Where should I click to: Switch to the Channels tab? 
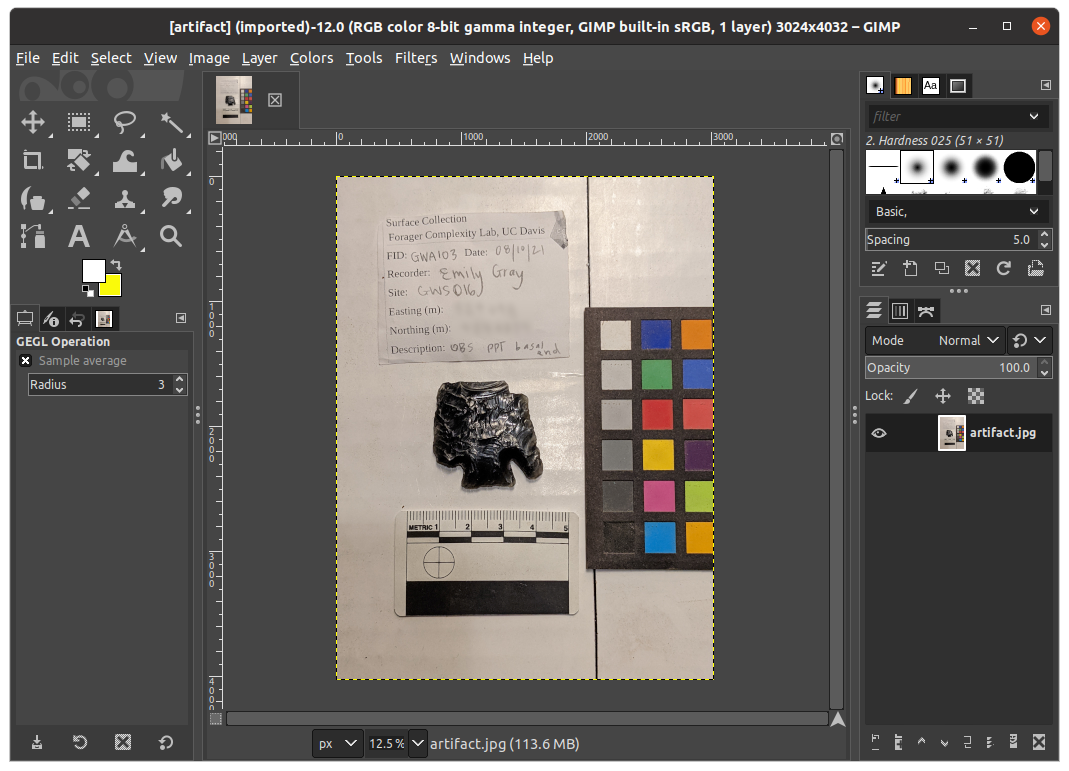pyautogui.click(x=900, y=311)
